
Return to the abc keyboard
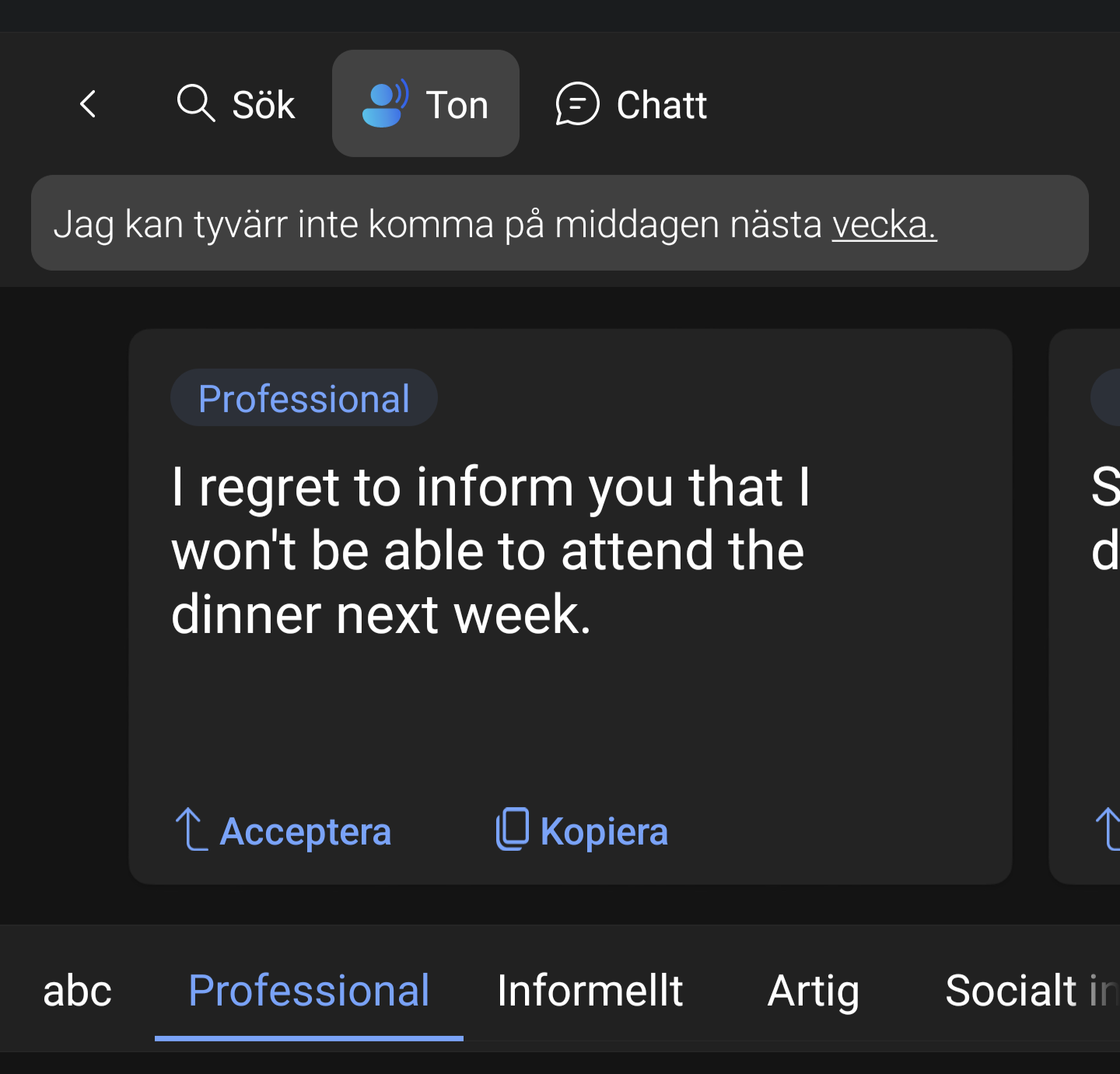click(77, 992)
